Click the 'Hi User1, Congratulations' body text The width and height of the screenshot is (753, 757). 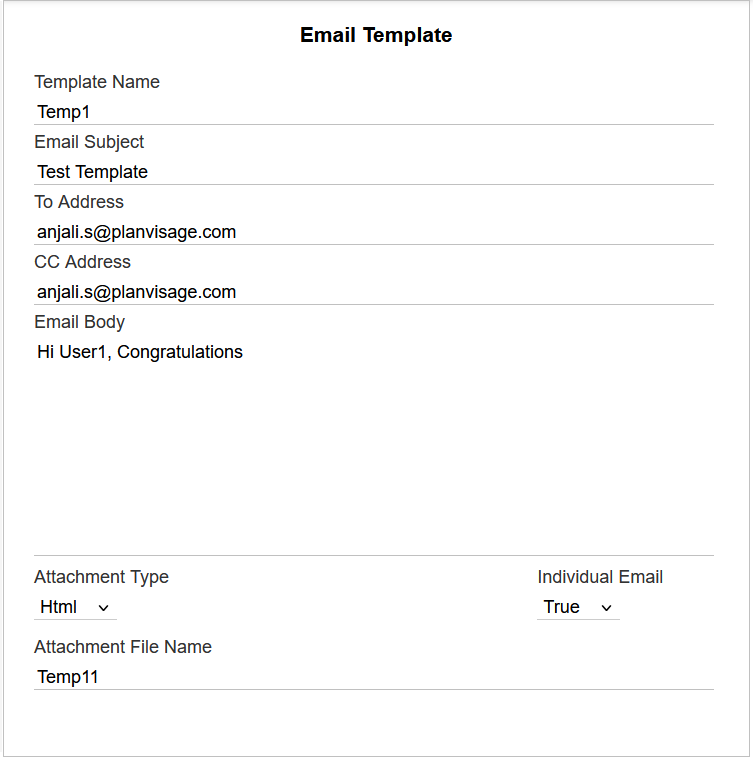point(140,352)
